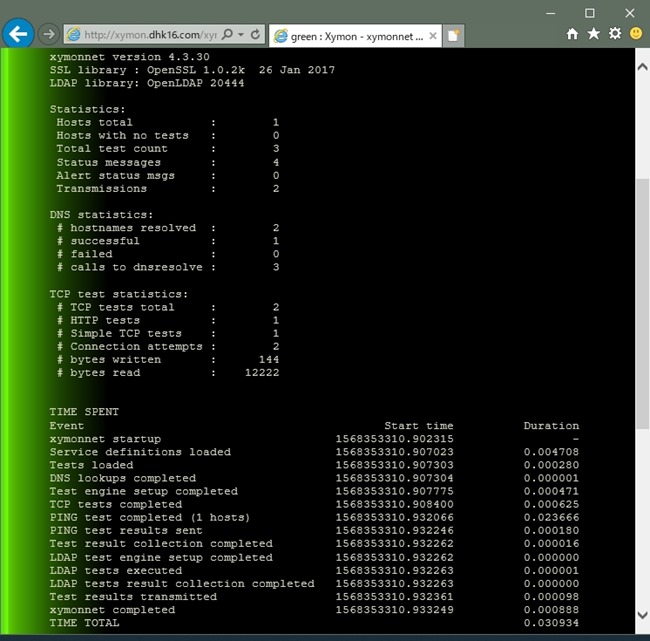Select the green : Xymon - xymonnet tab
The width and height of the screenshot is (650, 641).
point(355,36)
